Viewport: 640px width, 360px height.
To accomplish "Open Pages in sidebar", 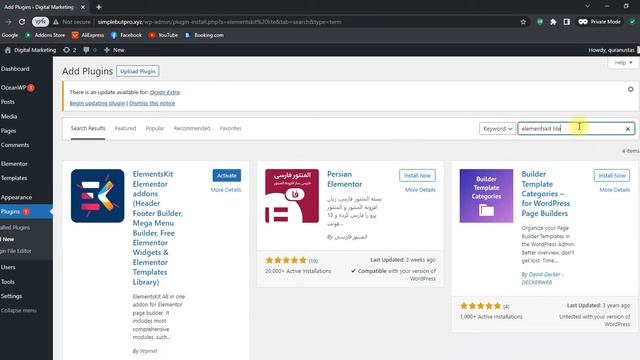I will point(9,131).
